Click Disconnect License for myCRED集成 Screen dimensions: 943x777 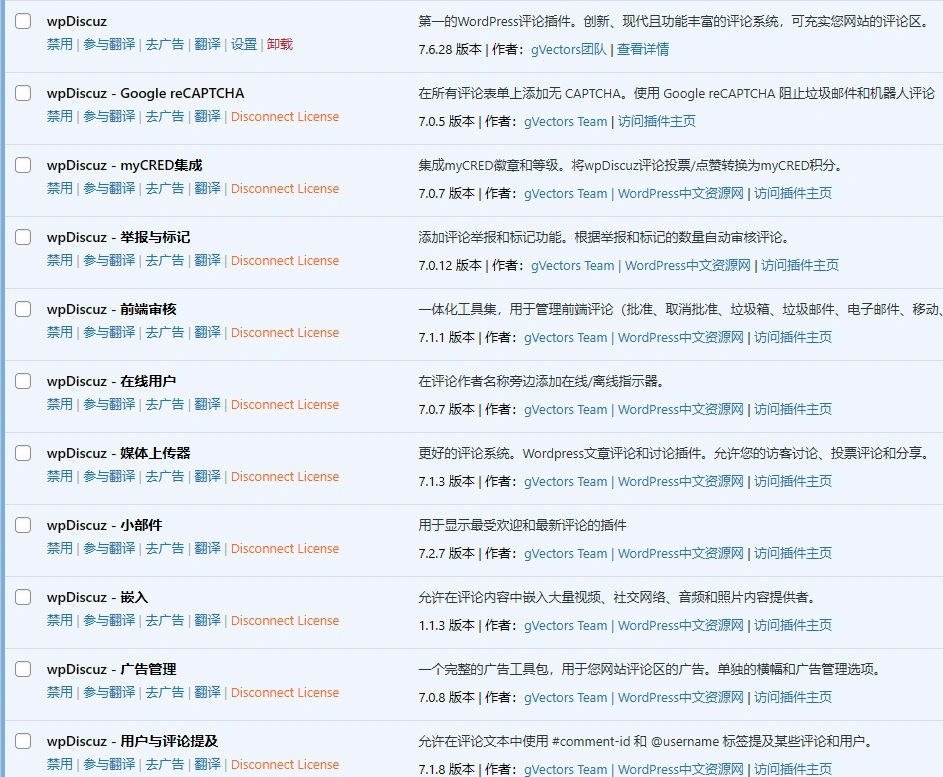point(285,188)
